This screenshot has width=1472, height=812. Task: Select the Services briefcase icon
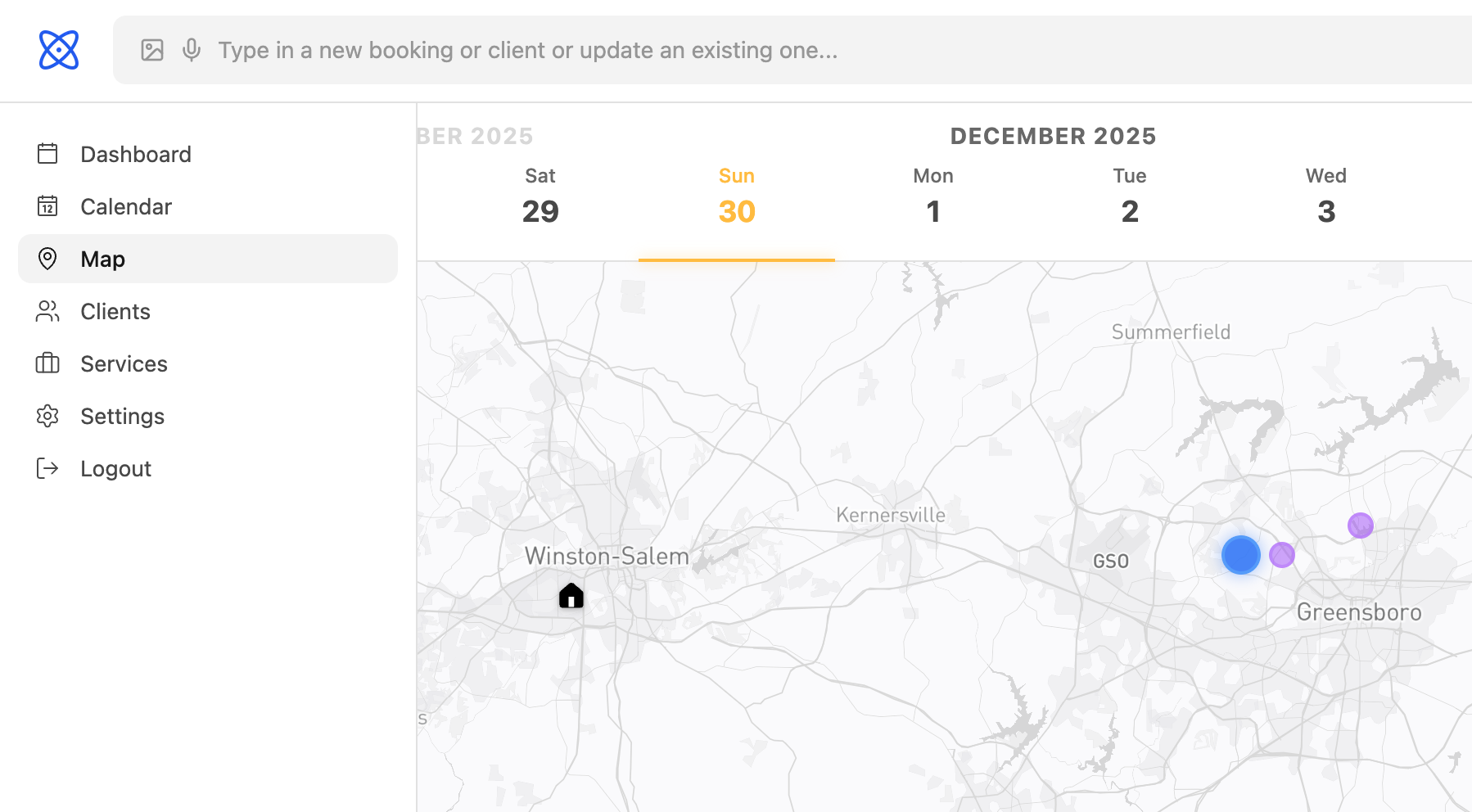click(47, 363)
